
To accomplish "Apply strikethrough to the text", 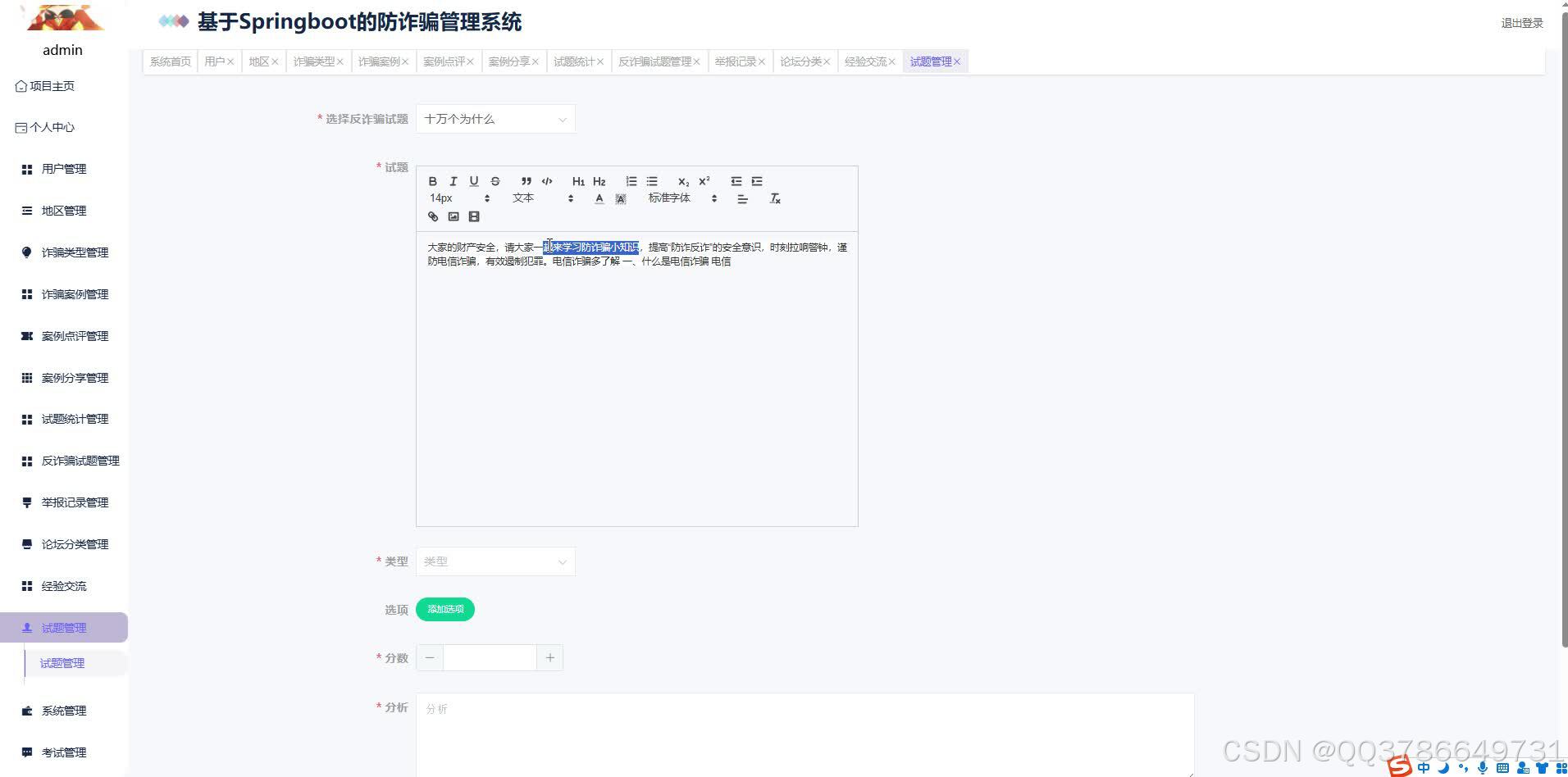I will [495, 181].
